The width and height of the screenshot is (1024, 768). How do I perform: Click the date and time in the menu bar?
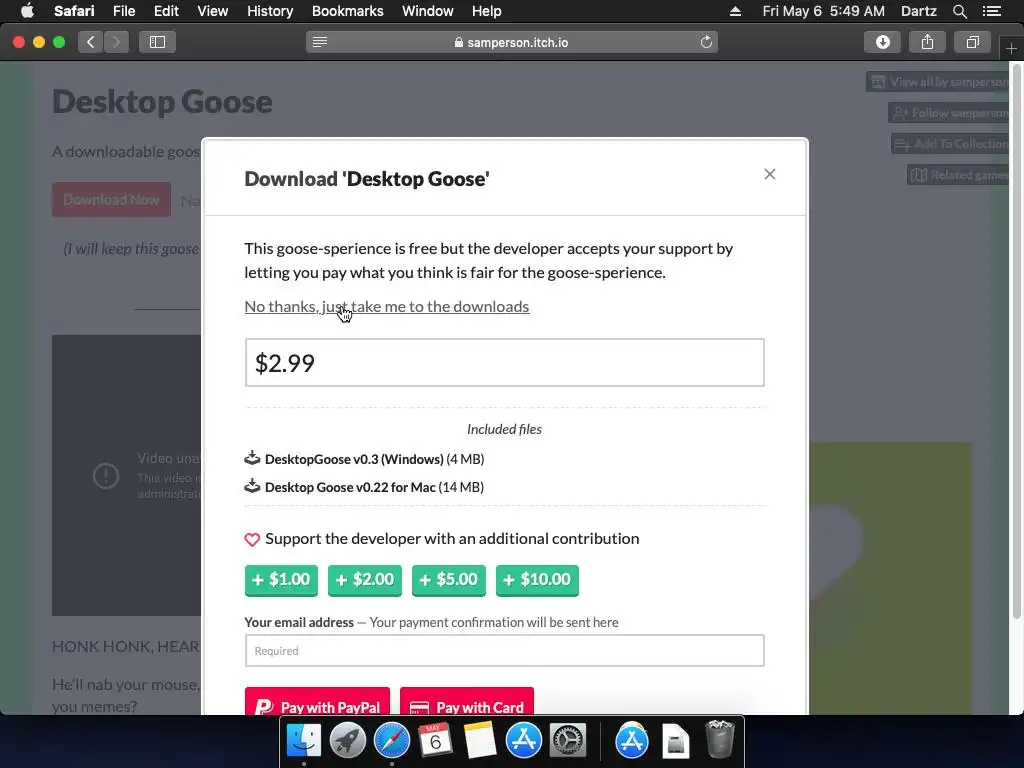coord(824,11)
